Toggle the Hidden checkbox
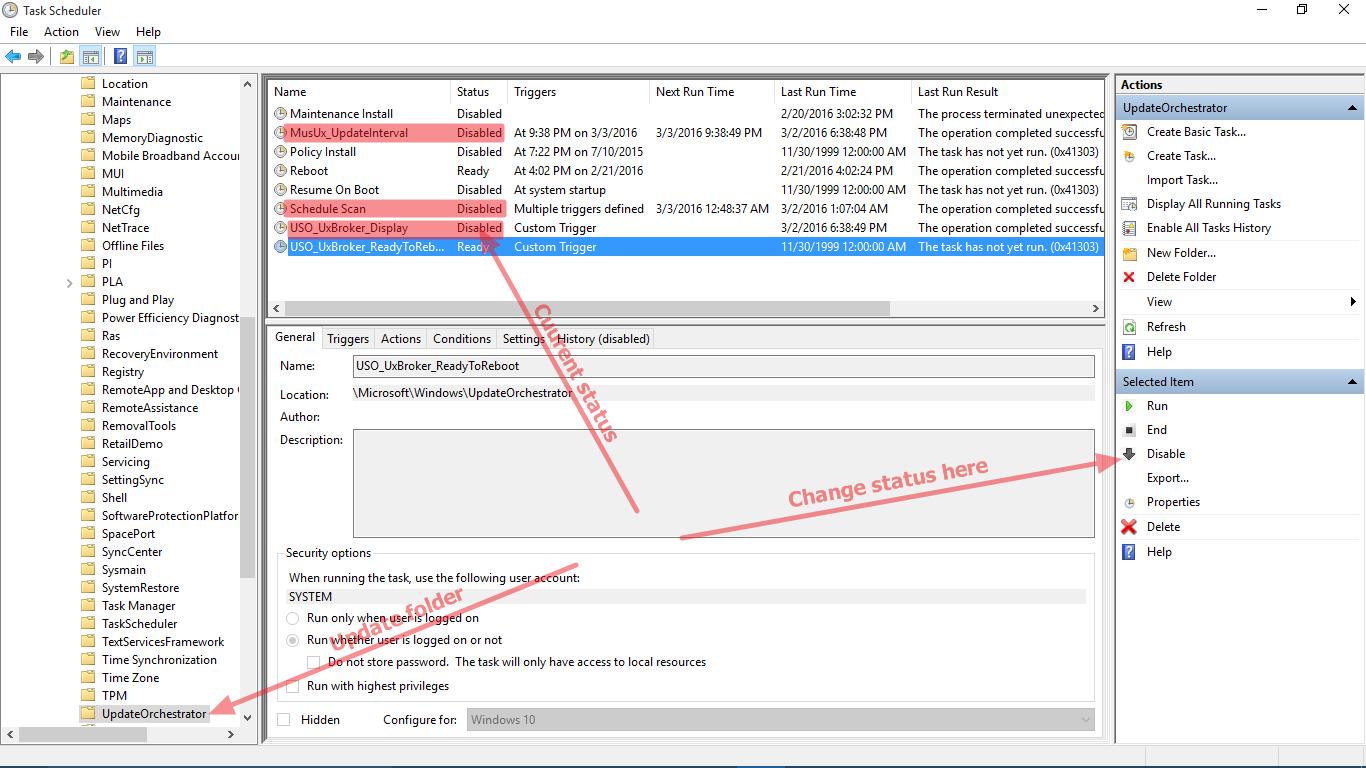Viewport: 1366px width, 768px height. 284,720
